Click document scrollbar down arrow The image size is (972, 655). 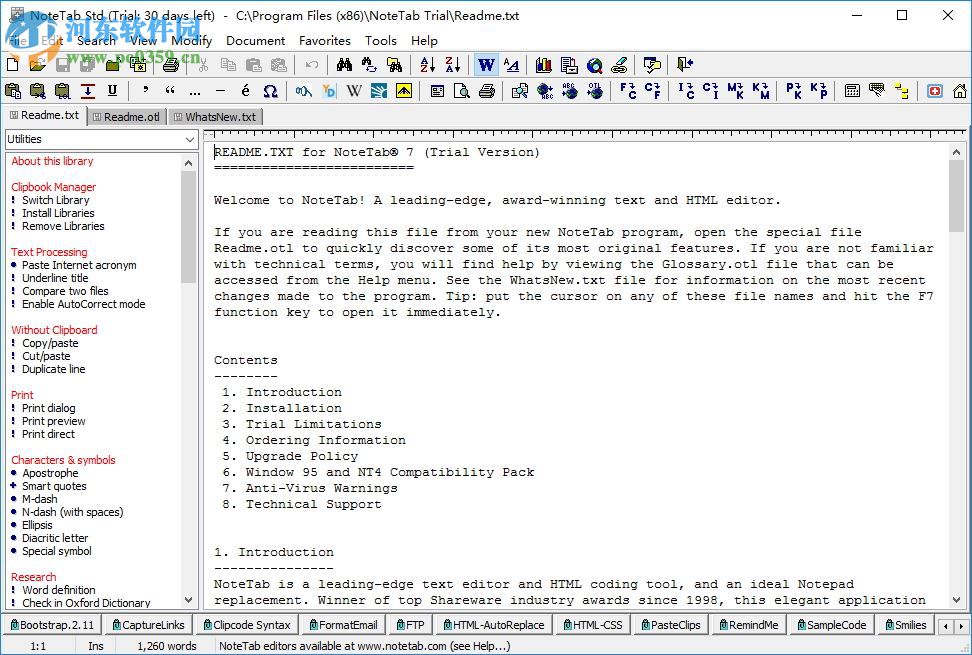click(x=957, y=600)
